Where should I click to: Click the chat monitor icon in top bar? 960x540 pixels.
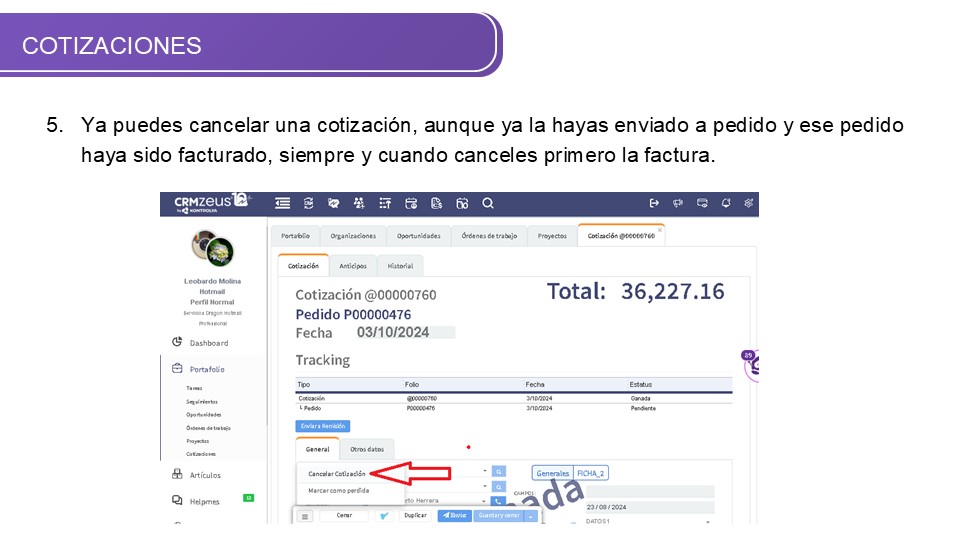(x=702, y=203)
